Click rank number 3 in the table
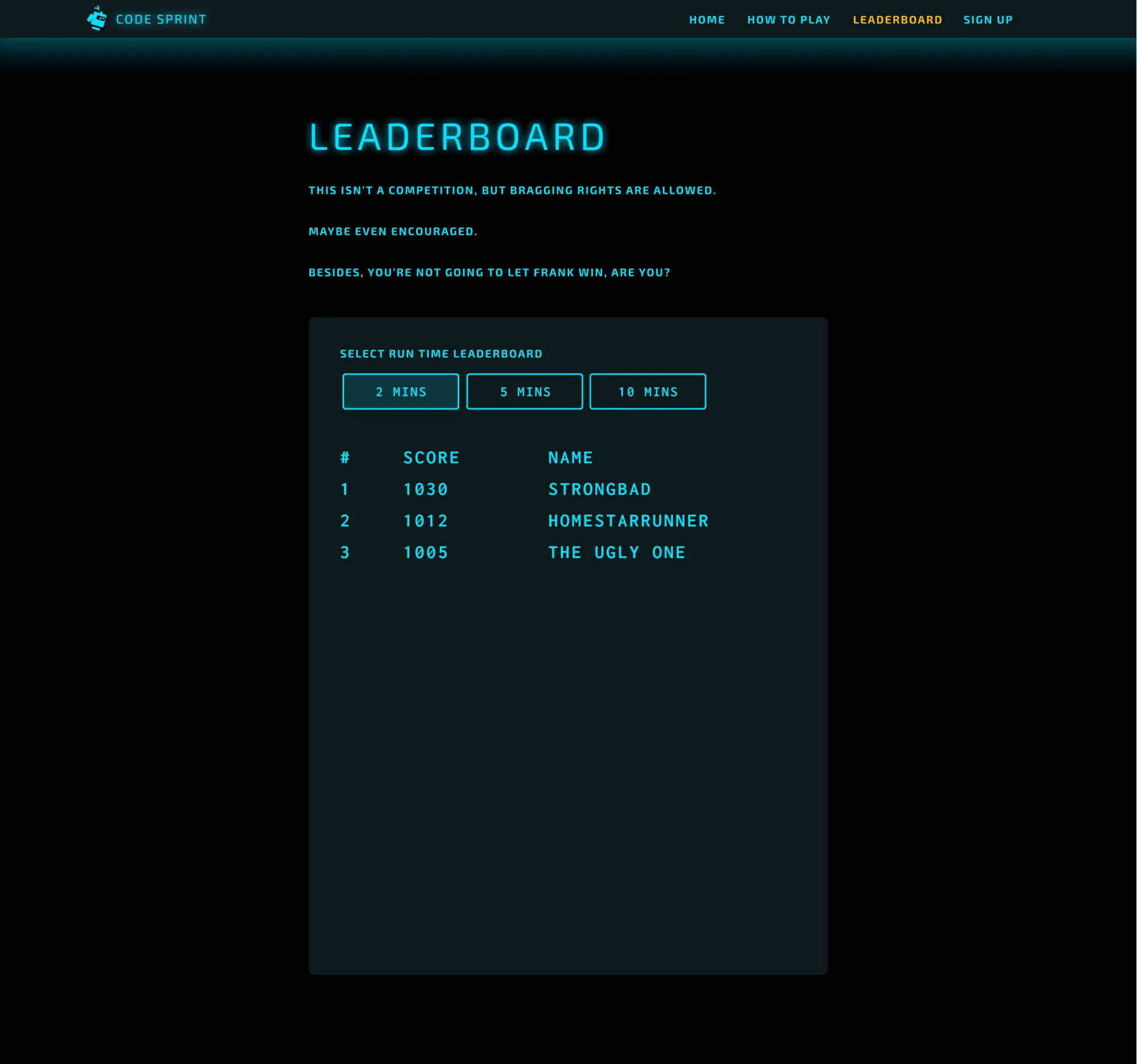The height and width of the screenshot is (1064, 1137). 345,552
